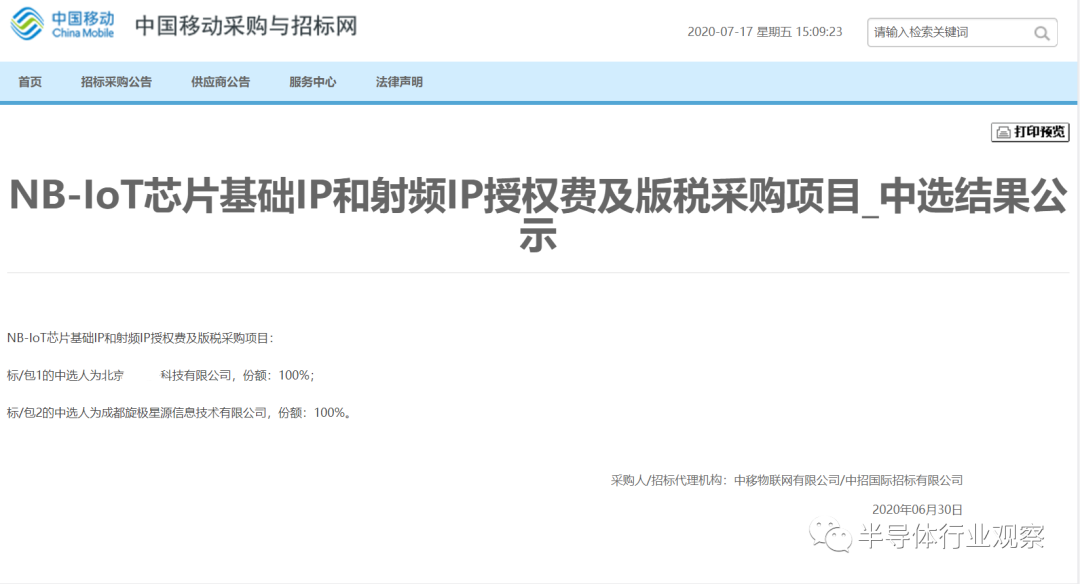This screenshot has height=584, width=1080.
Task: Focus the keyword search input field
Action: click(962, 32)
